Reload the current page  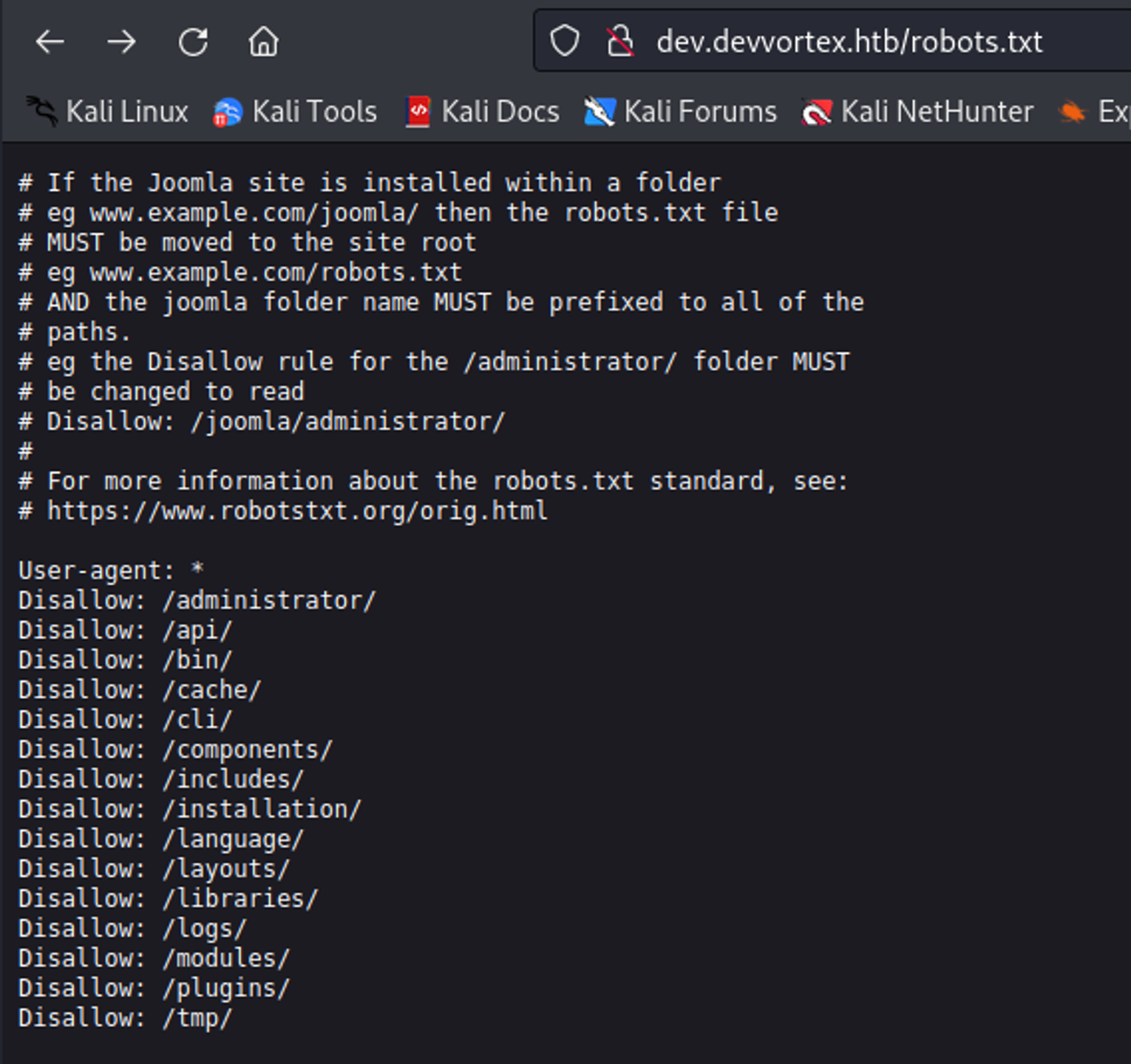click(193, 42)
